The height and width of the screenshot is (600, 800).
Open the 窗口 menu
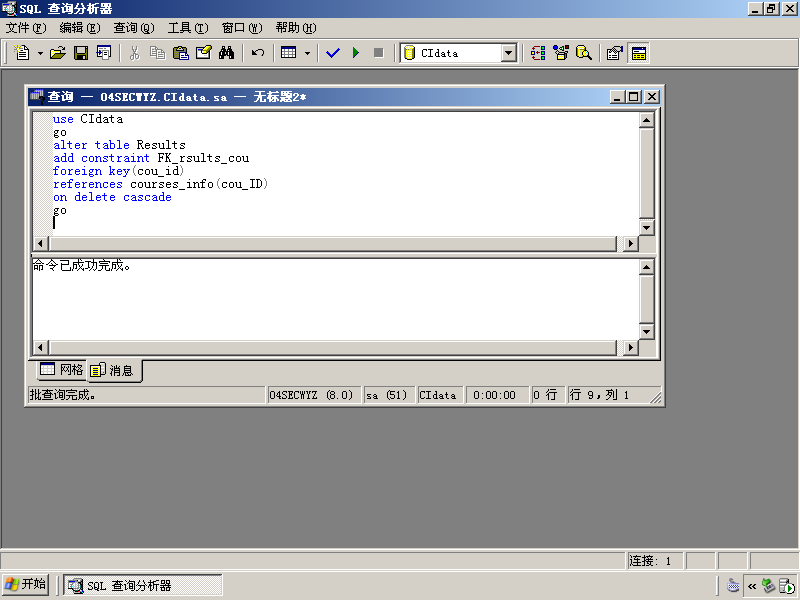pyautogui.click(x=242, y=28)
